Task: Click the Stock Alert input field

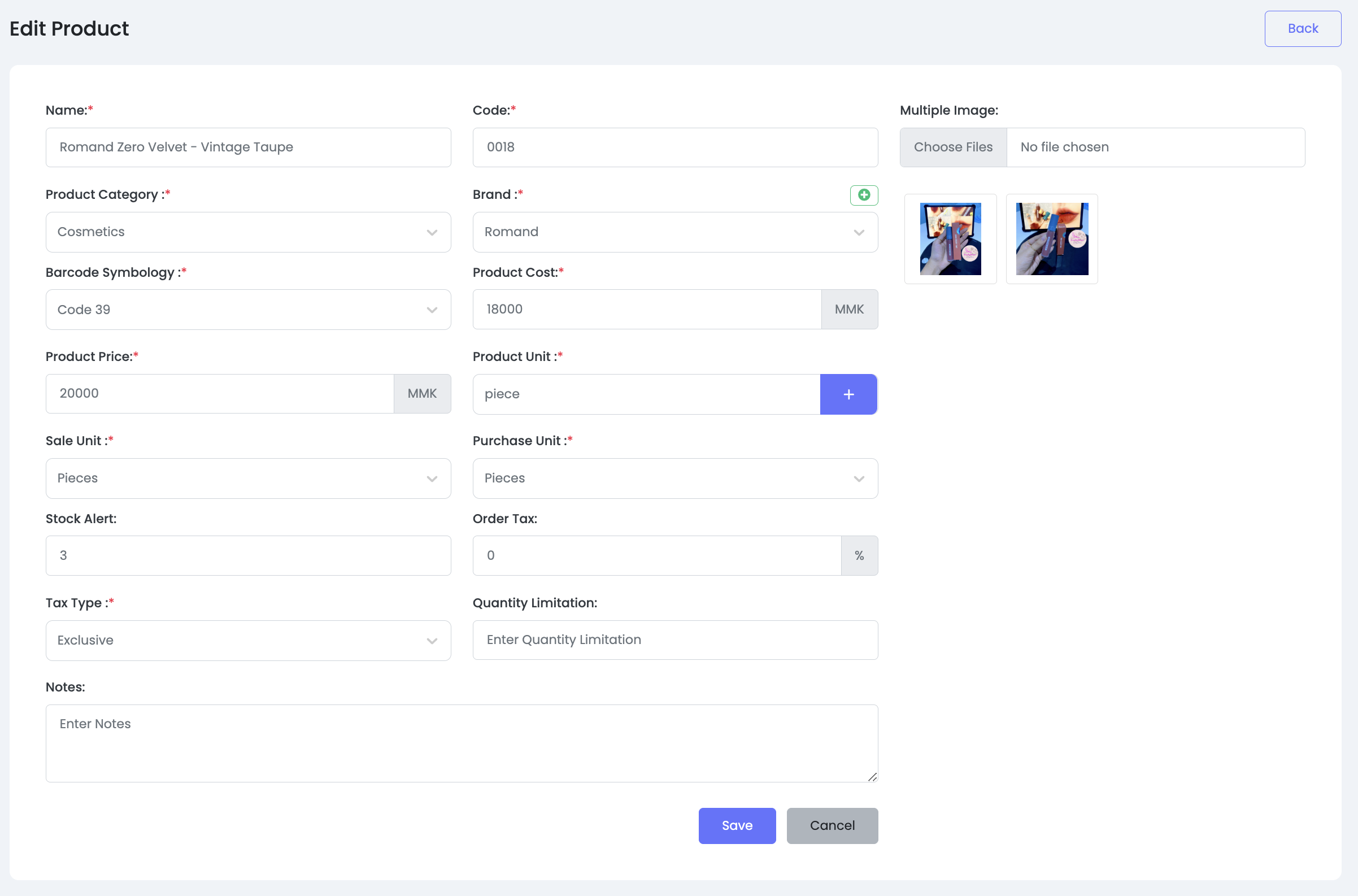Action: [248, 555]
